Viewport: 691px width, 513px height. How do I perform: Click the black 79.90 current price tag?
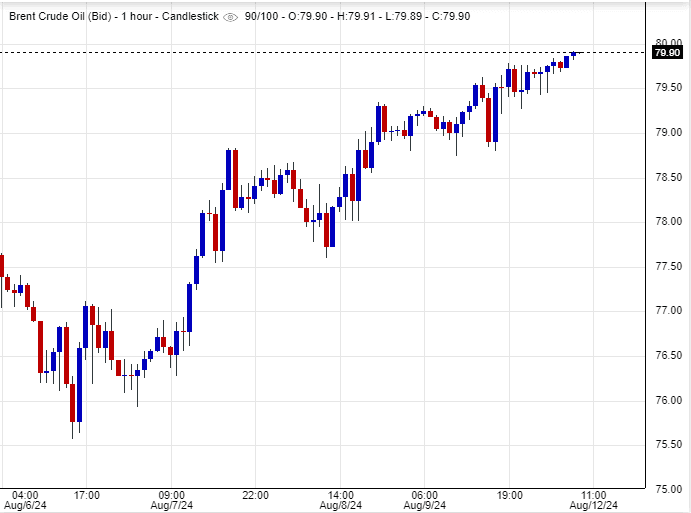(667, 53)
